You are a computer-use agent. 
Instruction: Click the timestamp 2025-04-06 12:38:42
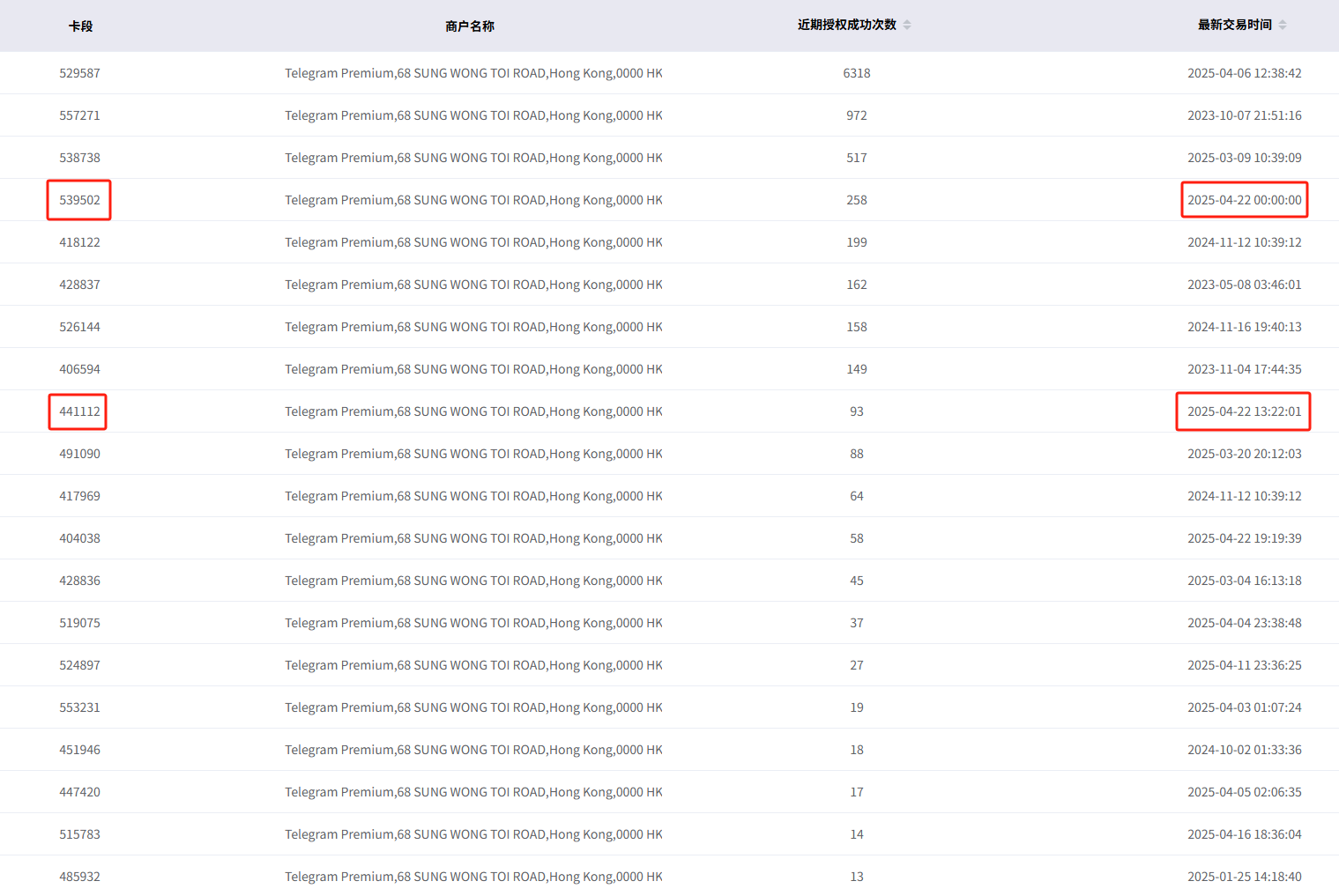coord(1244,73)
